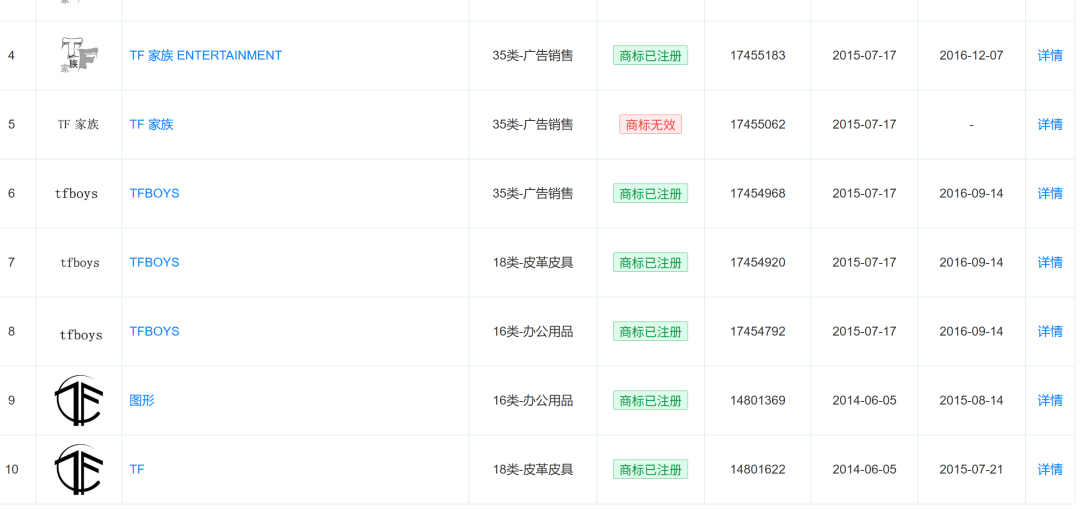Open the TFBOYS link for 35类-广告销售
Screen dimensions: 1080x509
(154, 193)
